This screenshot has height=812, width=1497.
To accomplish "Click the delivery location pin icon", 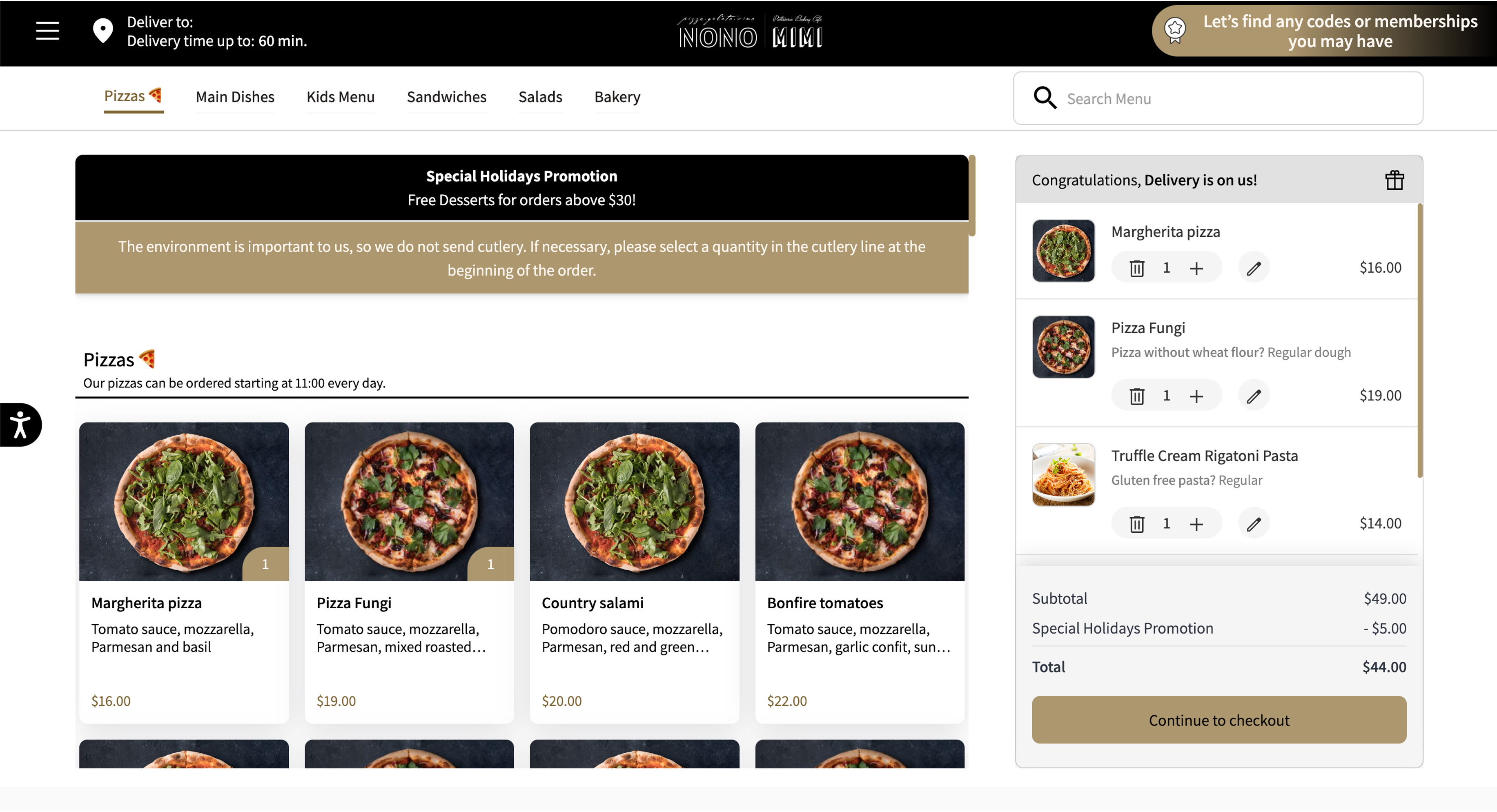I will coord(103,31).
